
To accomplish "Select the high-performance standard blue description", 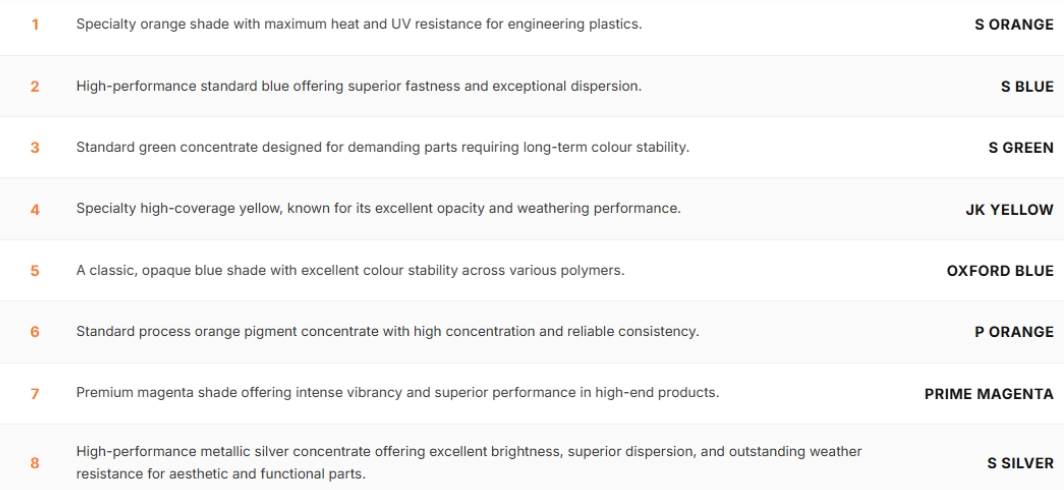I will coord(359,87).
